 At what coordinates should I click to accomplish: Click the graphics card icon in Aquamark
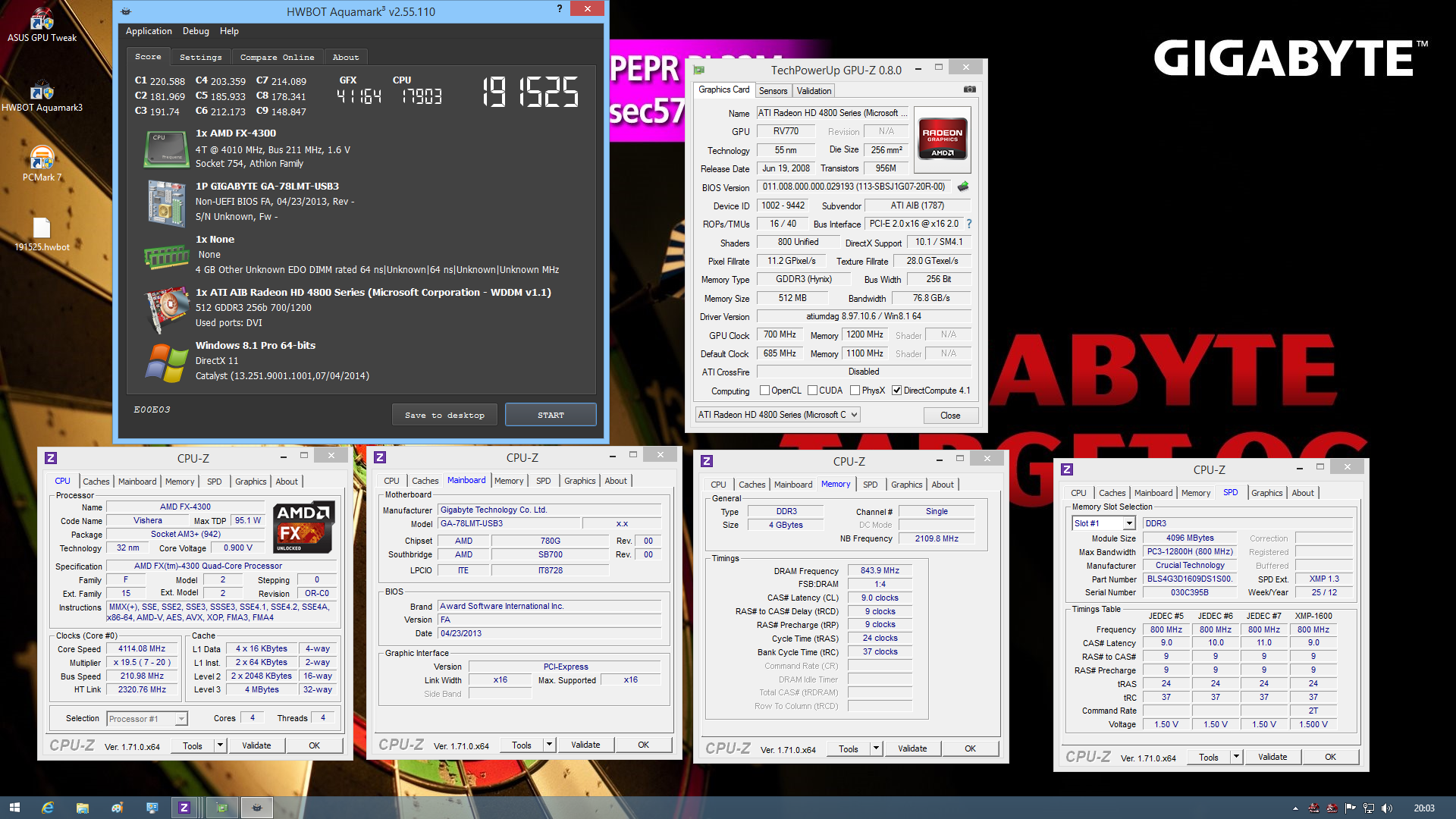coord(167,309)
